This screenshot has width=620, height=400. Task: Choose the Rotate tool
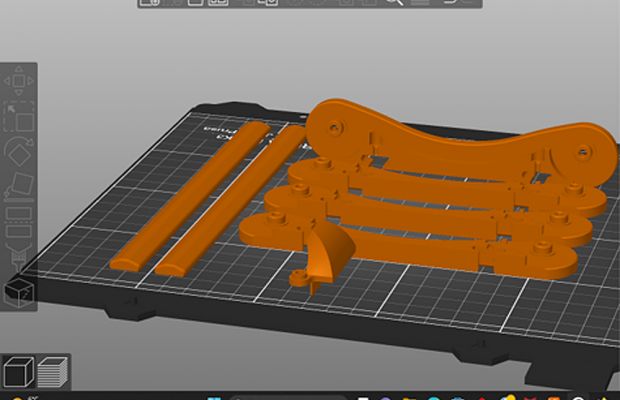click(x=19, y=151)
